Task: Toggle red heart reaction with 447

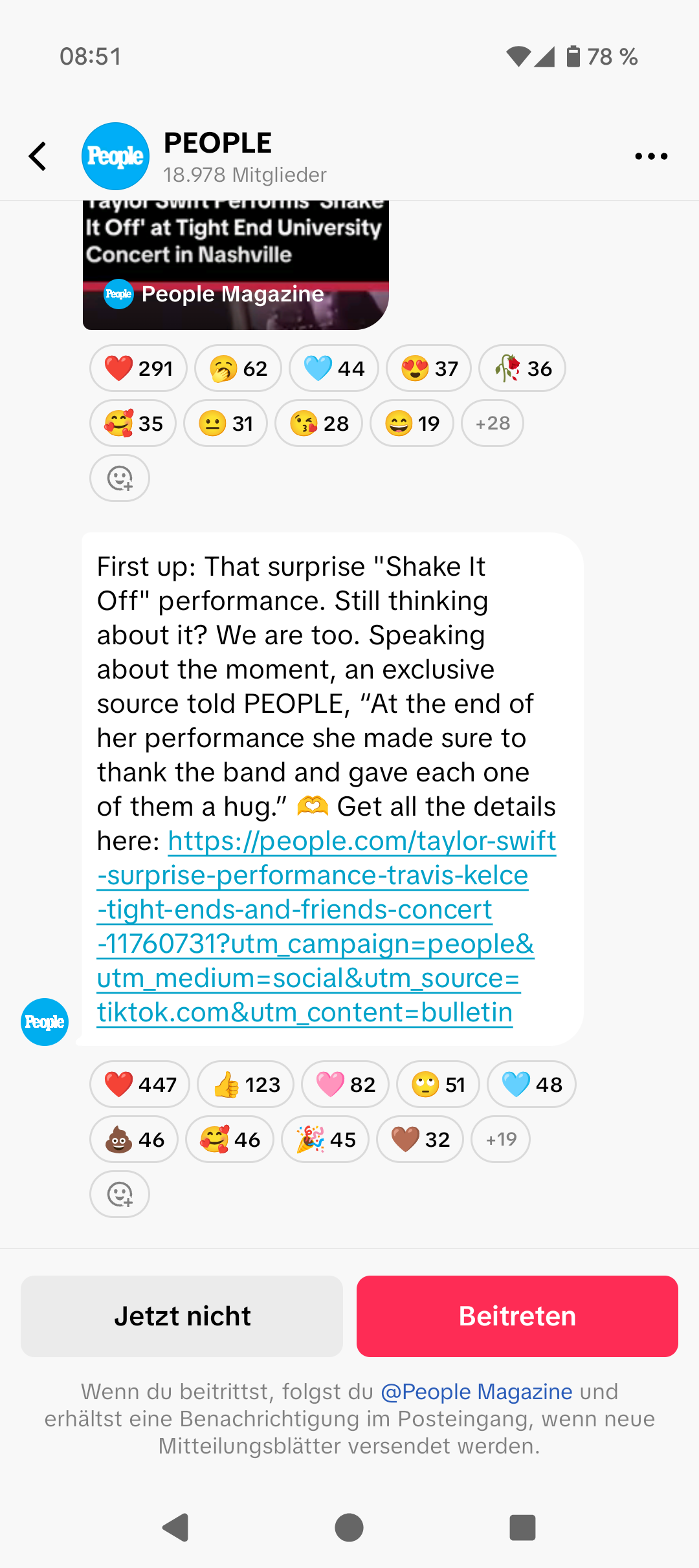Action: point(140,1085)
